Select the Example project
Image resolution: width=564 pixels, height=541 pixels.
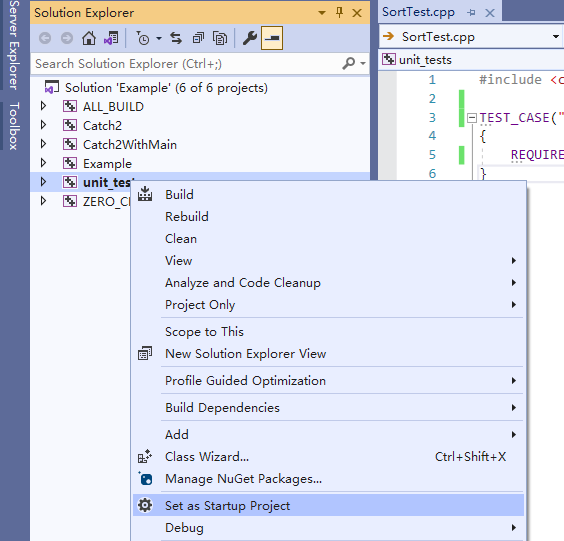click(107, 164)
